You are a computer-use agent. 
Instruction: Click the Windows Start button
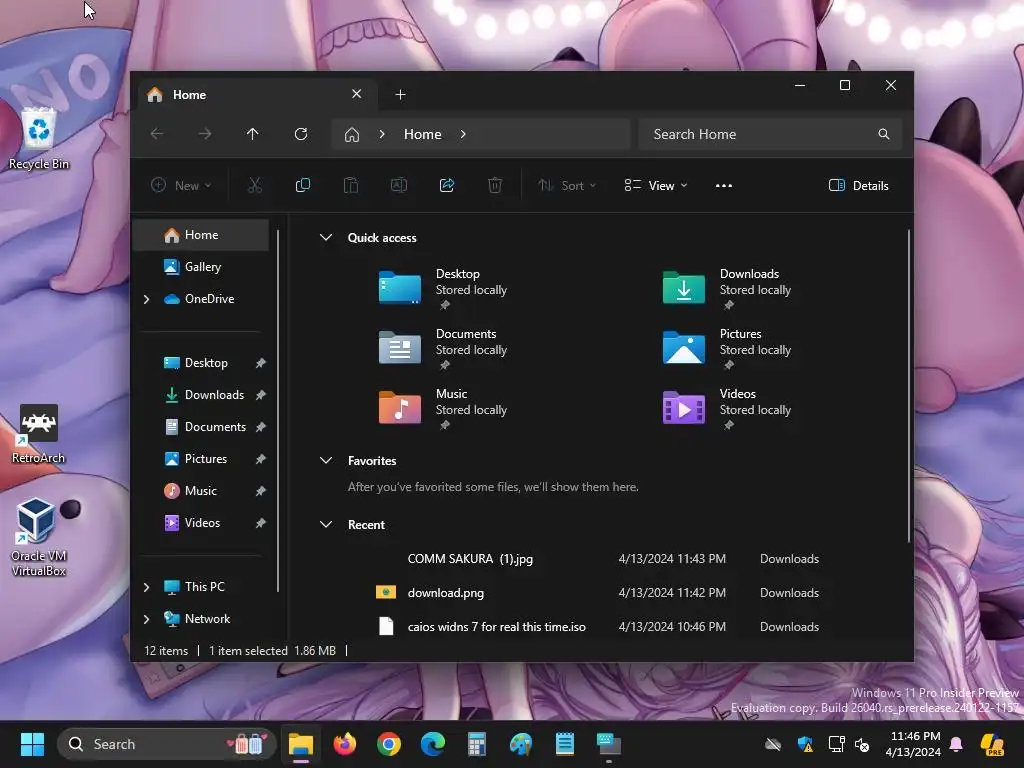(32, 744)
